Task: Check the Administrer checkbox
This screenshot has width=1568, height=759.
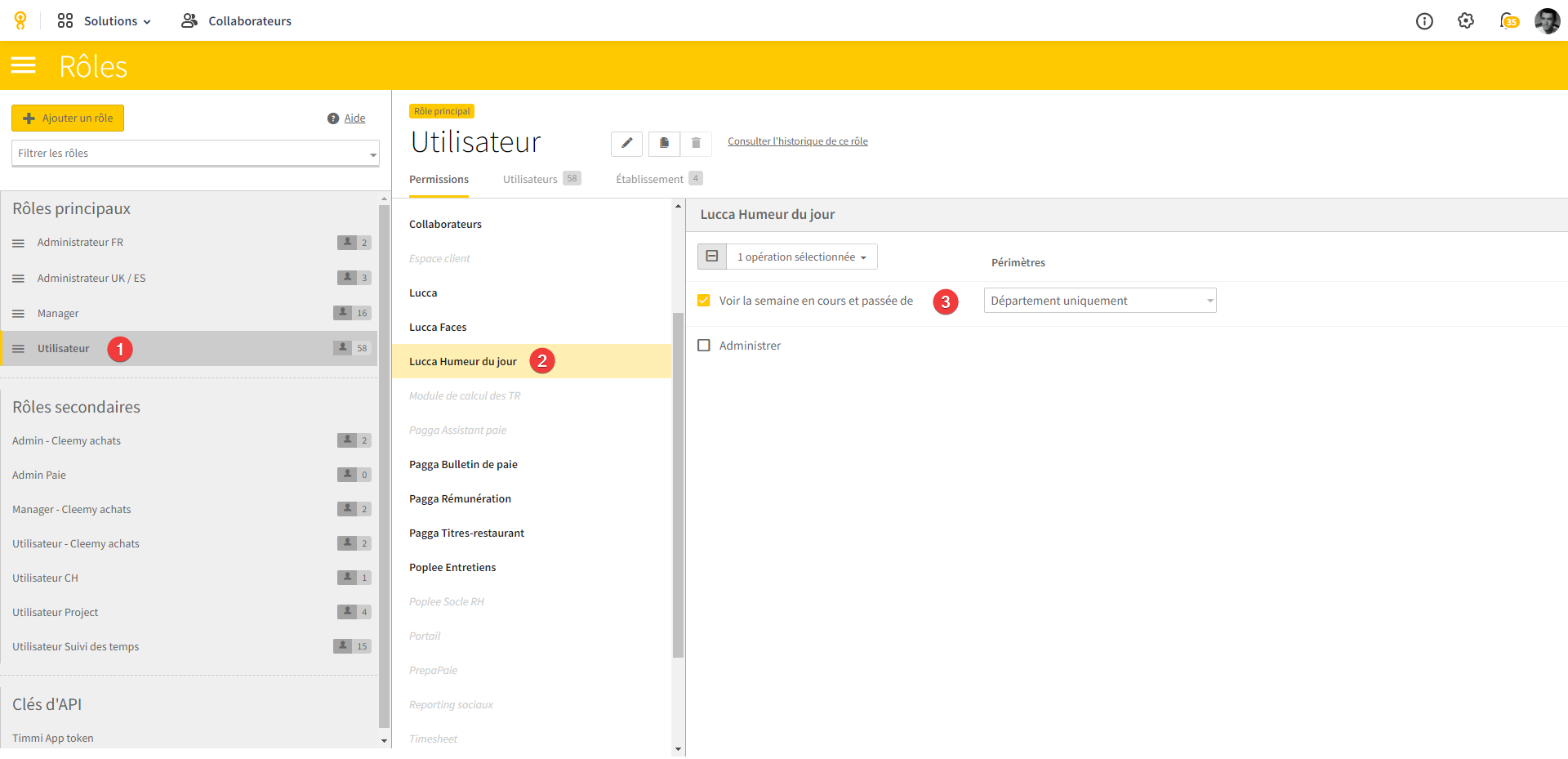Action: [704, 346]
